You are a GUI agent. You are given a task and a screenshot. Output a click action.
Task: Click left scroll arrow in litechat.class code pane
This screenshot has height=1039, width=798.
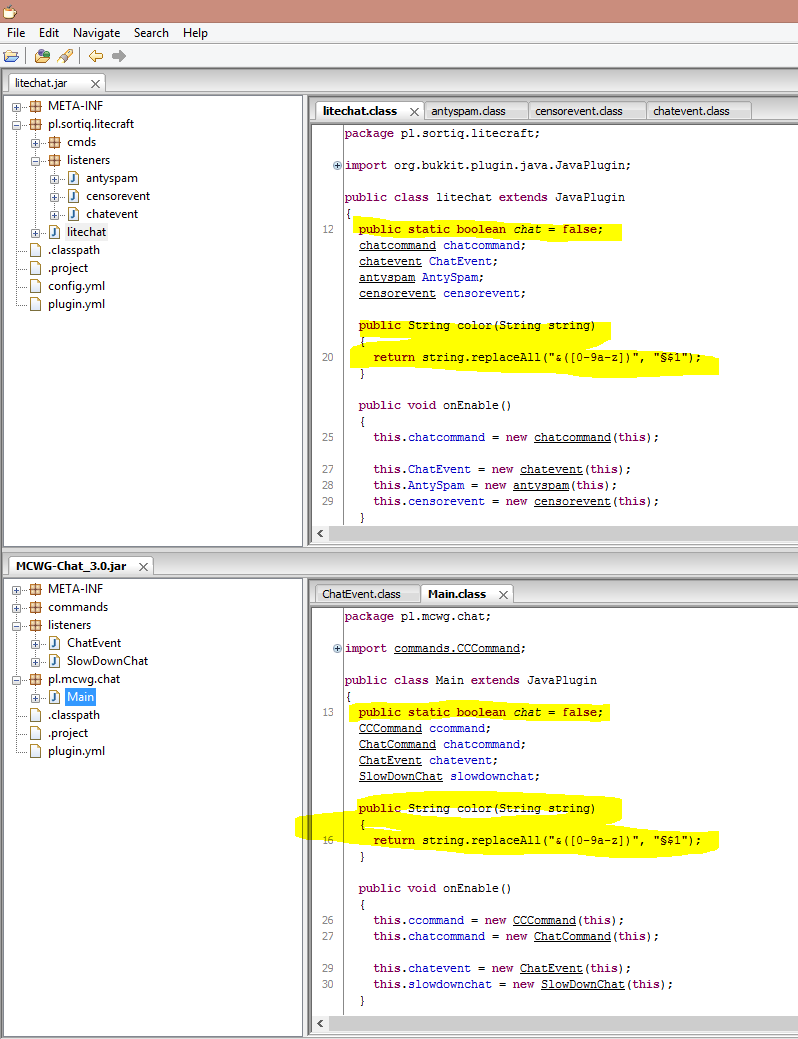click(321, 533)
